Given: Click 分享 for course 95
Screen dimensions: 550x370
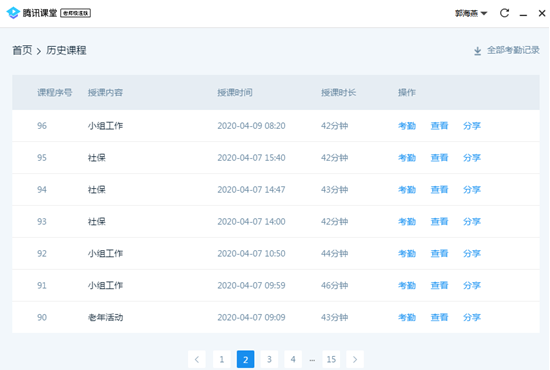Looking at the screenshot, I should tap(472, 158).
